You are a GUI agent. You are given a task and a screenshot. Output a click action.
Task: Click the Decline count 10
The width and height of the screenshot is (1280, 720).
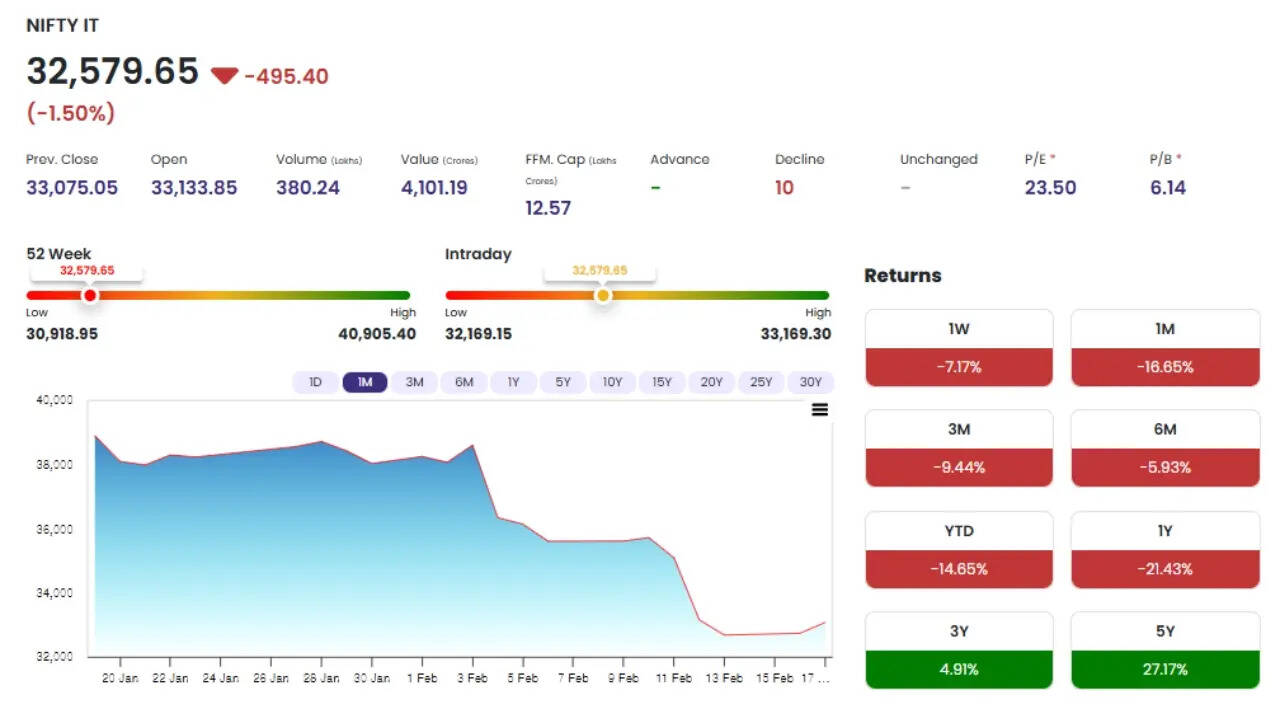784,188
